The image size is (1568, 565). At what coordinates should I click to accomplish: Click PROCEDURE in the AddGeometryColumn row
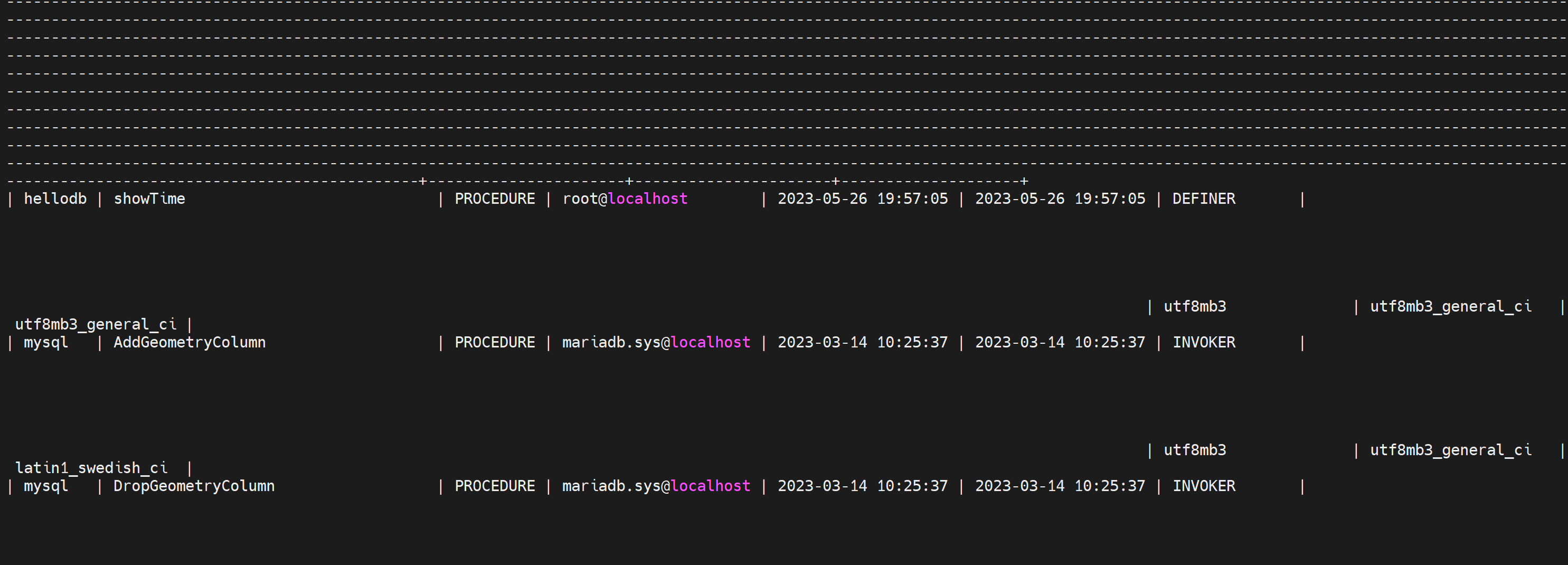coord(494,343)
